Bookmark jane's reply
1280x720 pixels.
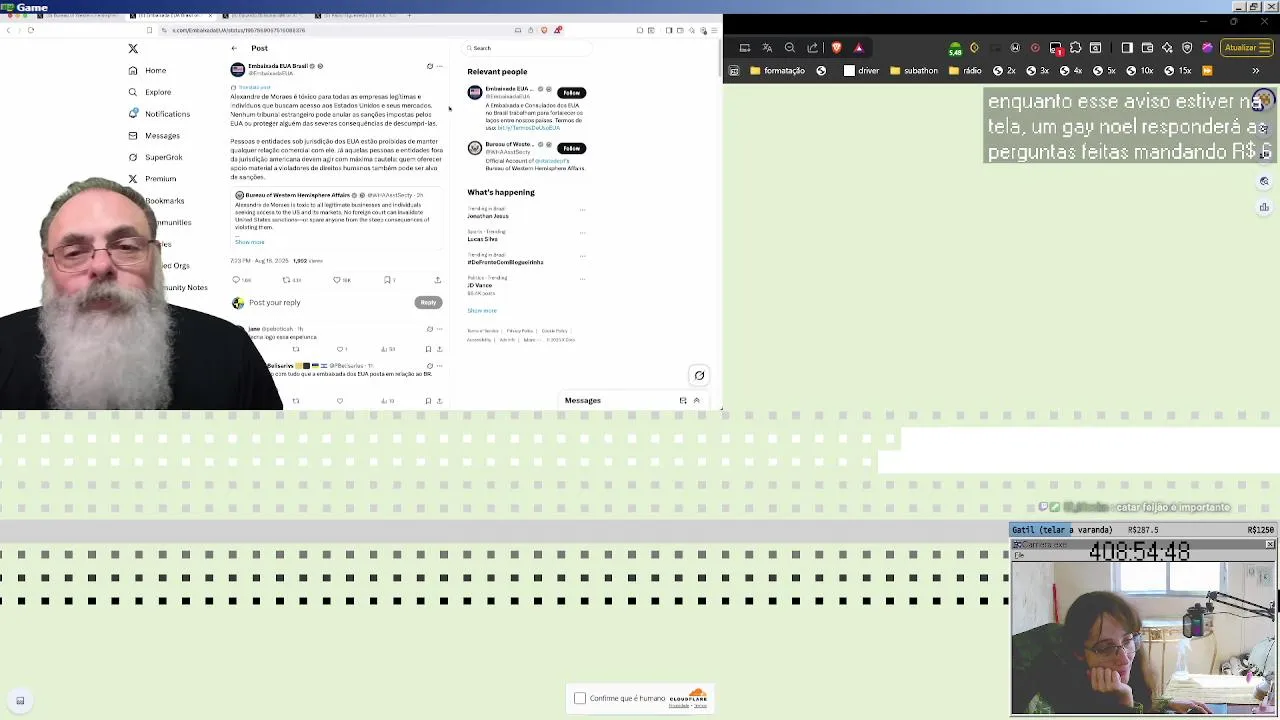coord(428,349)
